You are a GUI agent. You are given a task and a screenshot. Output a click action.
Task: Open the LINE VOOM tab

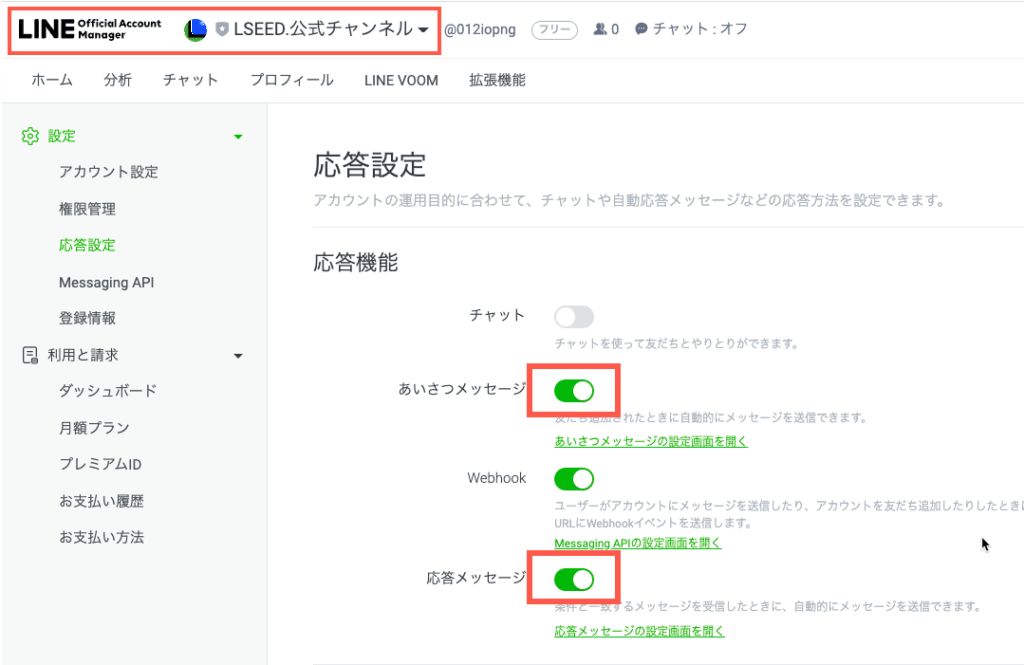pos(401,80)
